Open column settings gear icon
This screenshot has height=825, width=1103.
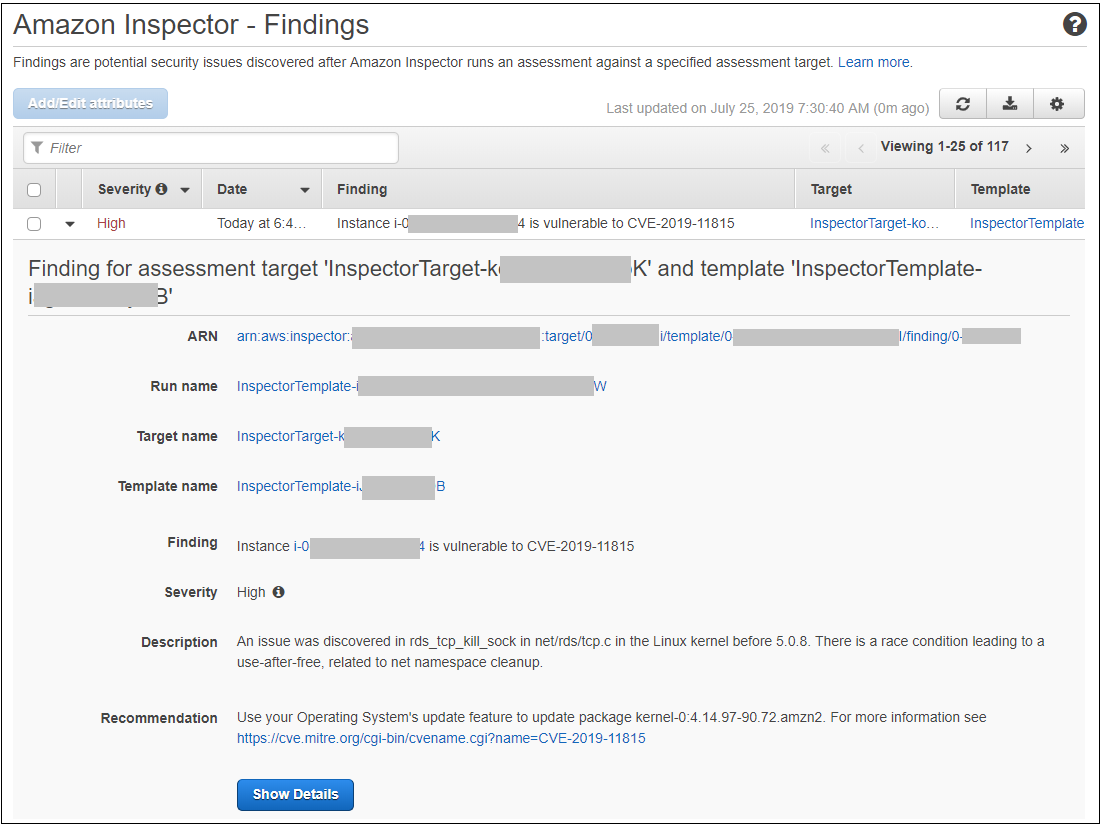coord(1057,104)
